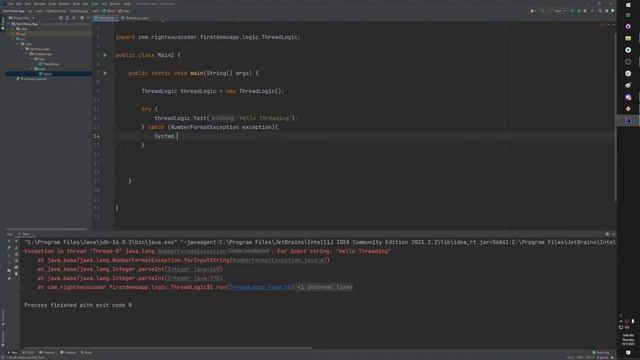The width and height of the screenshot is (640, 360).
Task: Hide the Project tool window
Action: click(89, 18)
